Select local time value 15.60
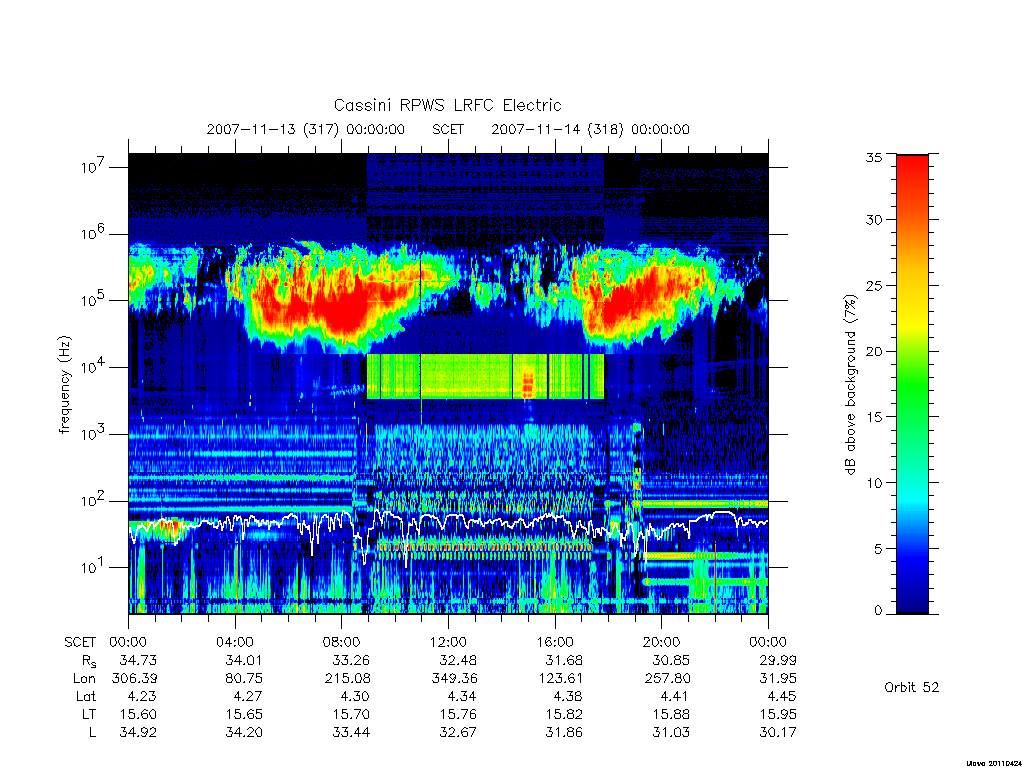 point(138,714)
